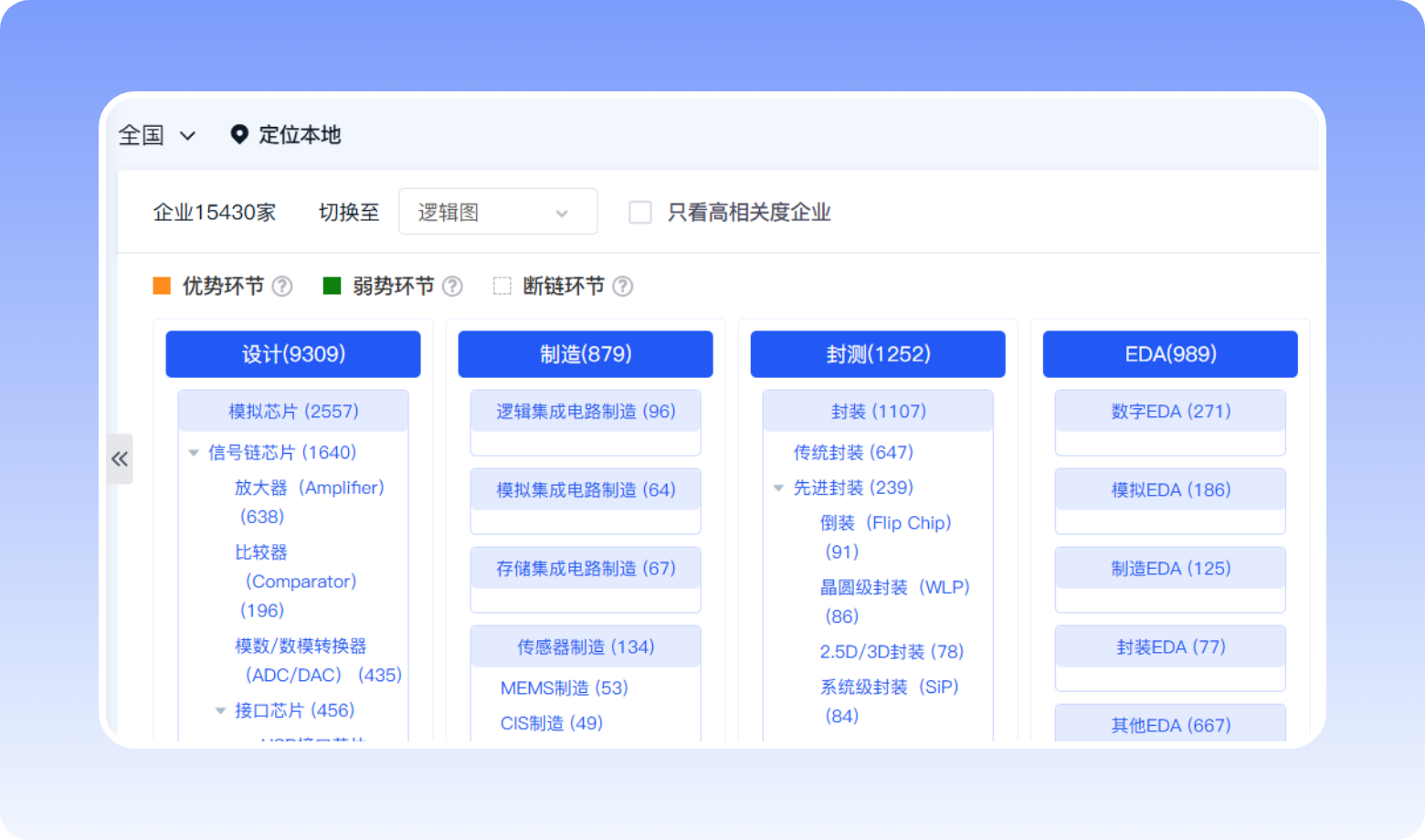Collapse the 接口芯片 (456) node
The height and width of the screenshot is (840, 1425).
221,709
